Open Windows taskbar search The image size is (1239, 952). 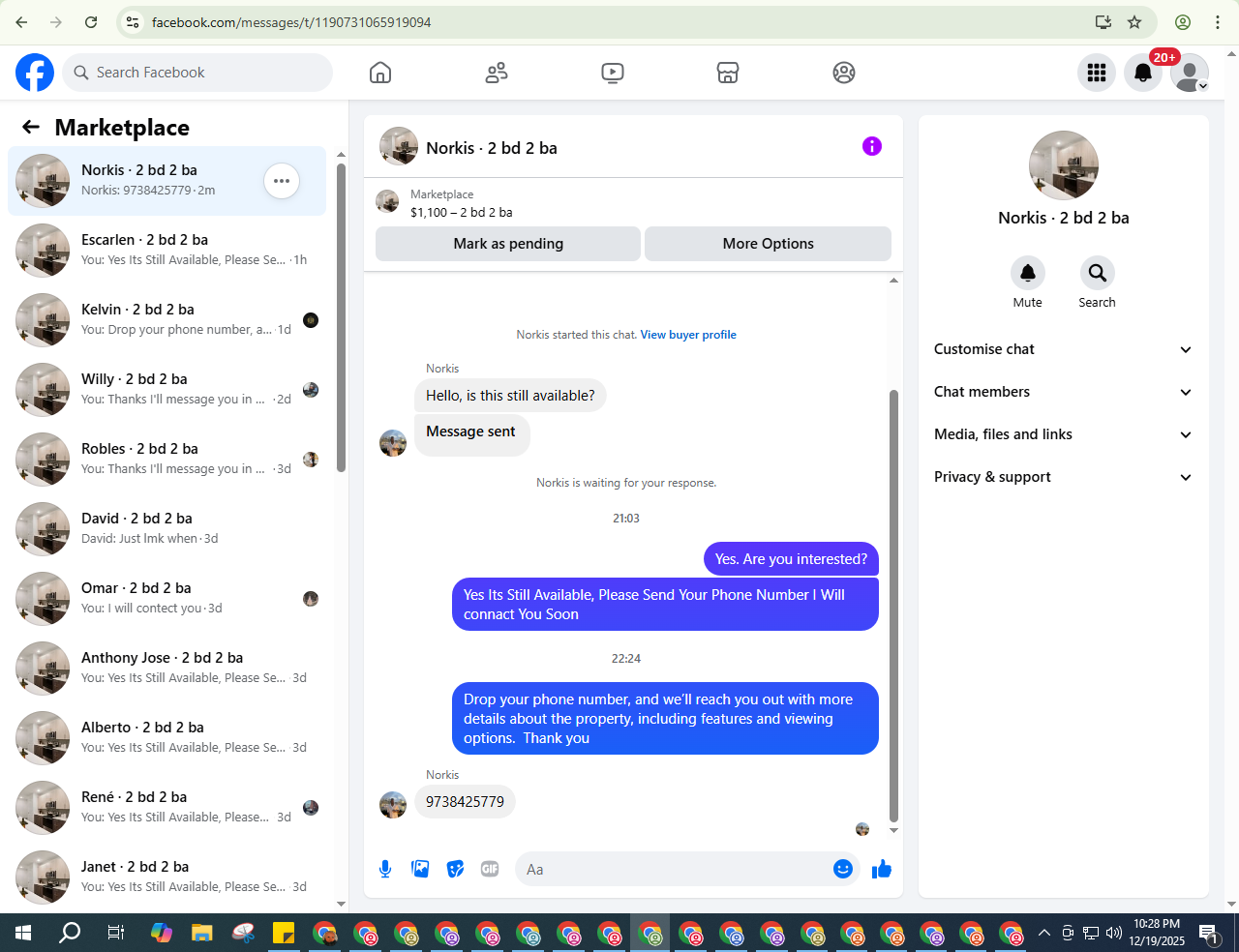point(70,933)
